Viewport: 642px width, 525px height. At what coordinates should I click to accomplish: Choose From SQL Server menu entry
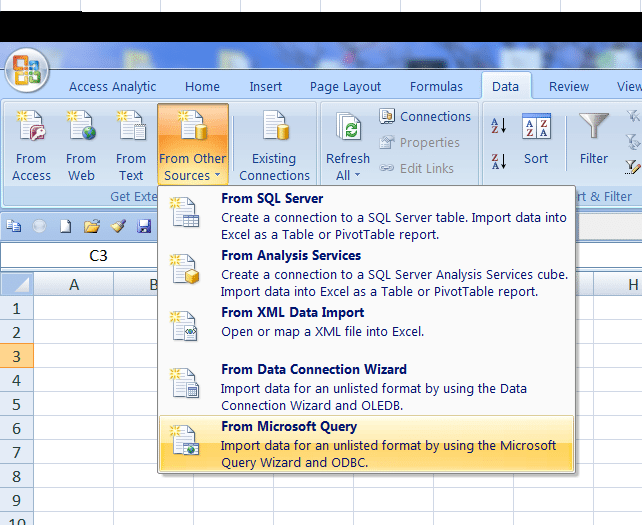point(366,216)
